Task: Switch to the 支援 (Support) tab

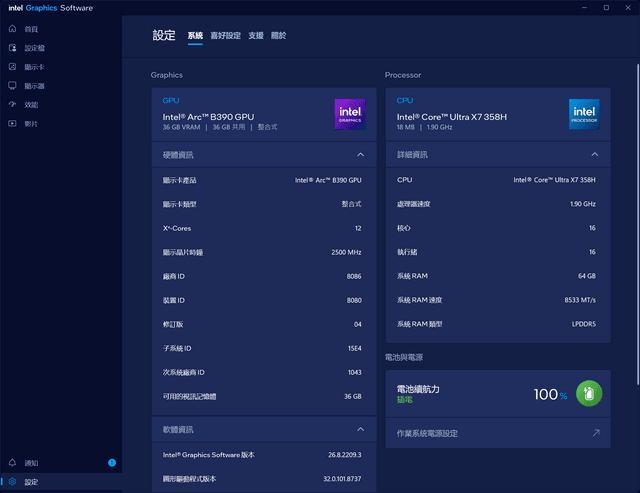Action: pos(256,36)
